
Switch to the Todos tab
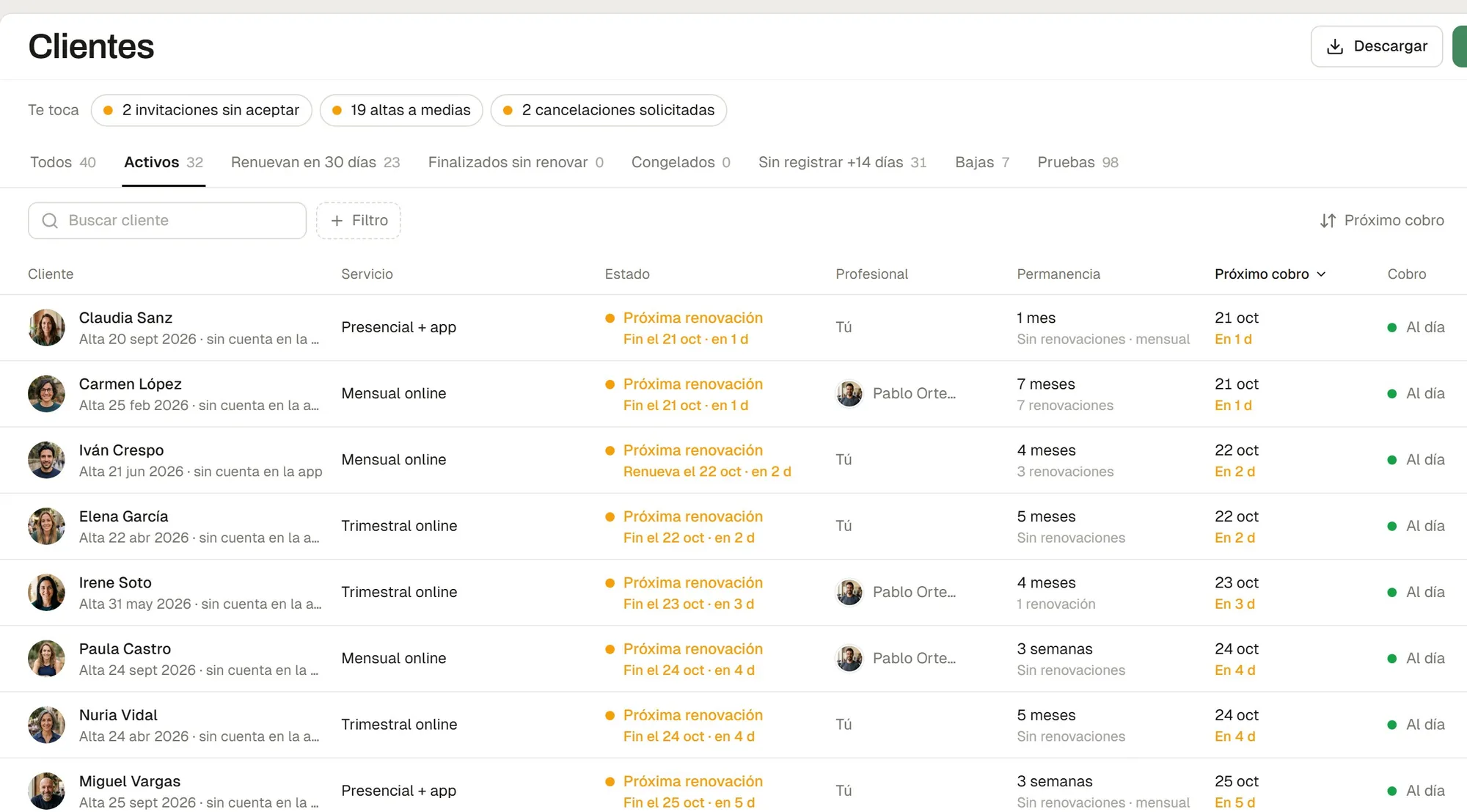pyautogui.click(x=63, y=162)
